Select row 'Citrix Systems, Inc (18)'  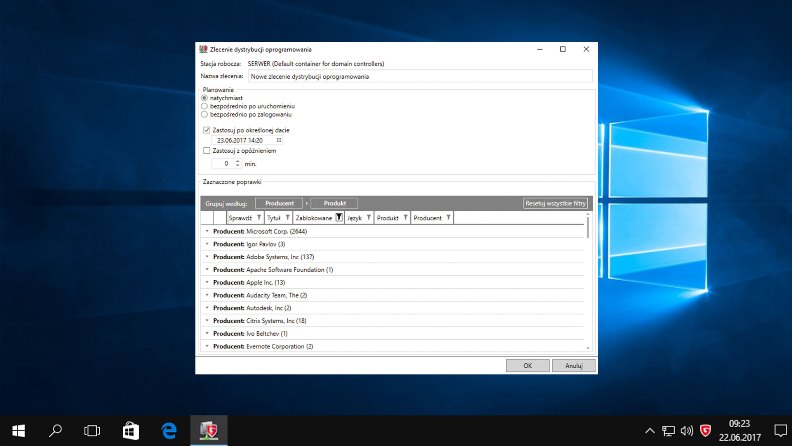[x=392, y=321]
